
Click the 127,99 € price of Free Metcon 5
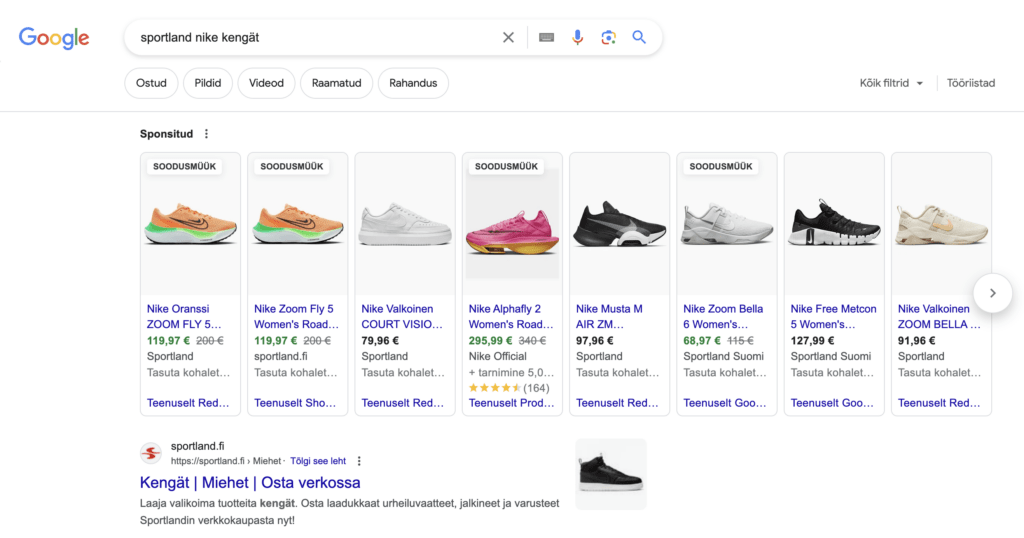(x=812, y=341)
